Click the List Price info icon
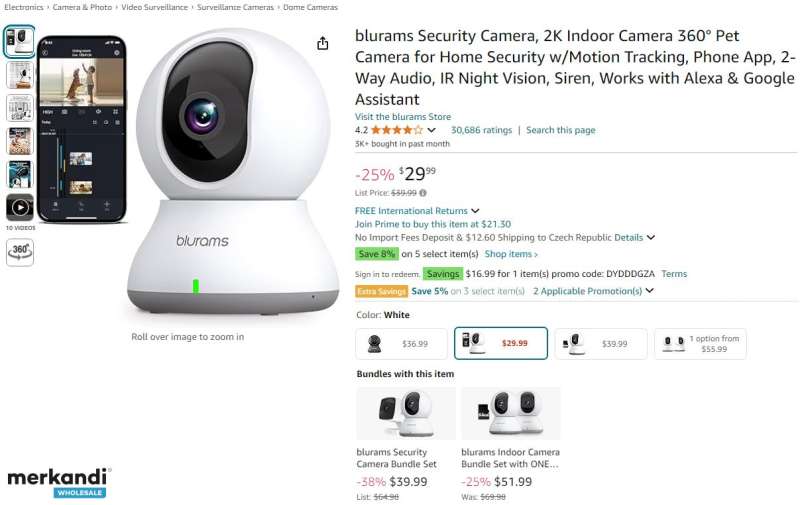 pyautogui.click(x=423, y=193)
